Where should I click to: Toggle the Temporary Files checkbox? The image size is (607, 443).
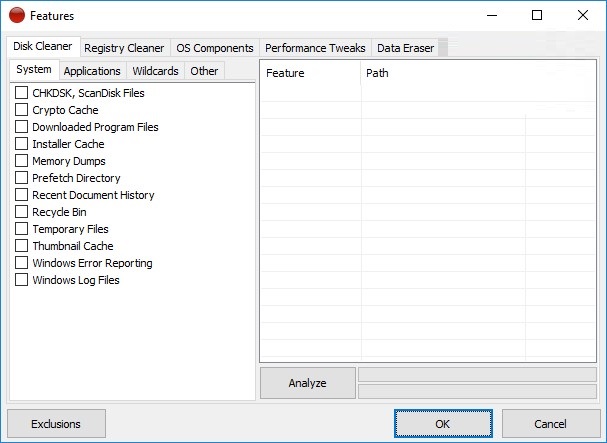pos(22,229)
